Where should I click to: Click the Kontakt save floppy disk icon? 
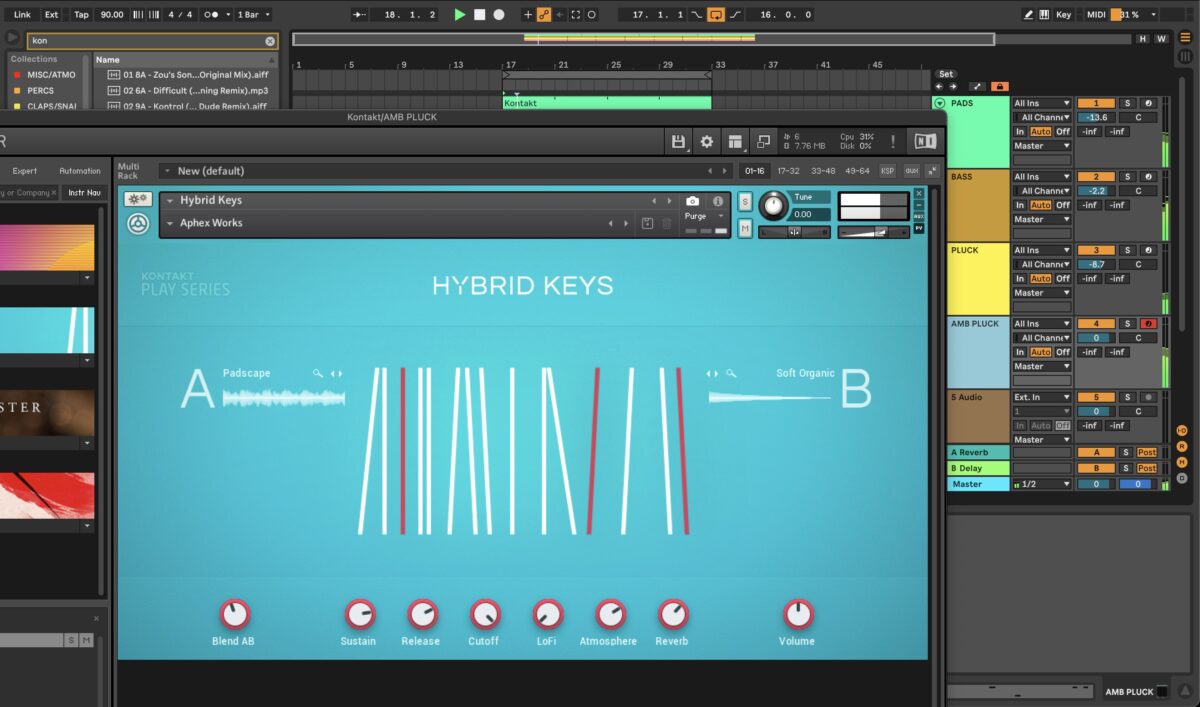[x=678, y=142]
